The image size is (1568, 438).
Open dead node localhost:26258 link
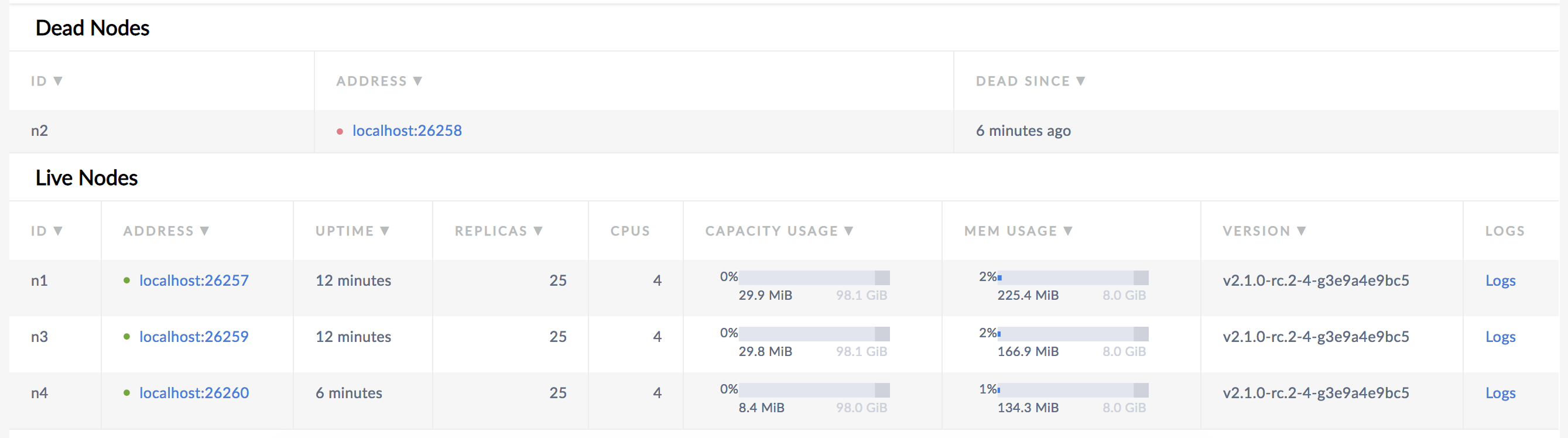point(406,131)
